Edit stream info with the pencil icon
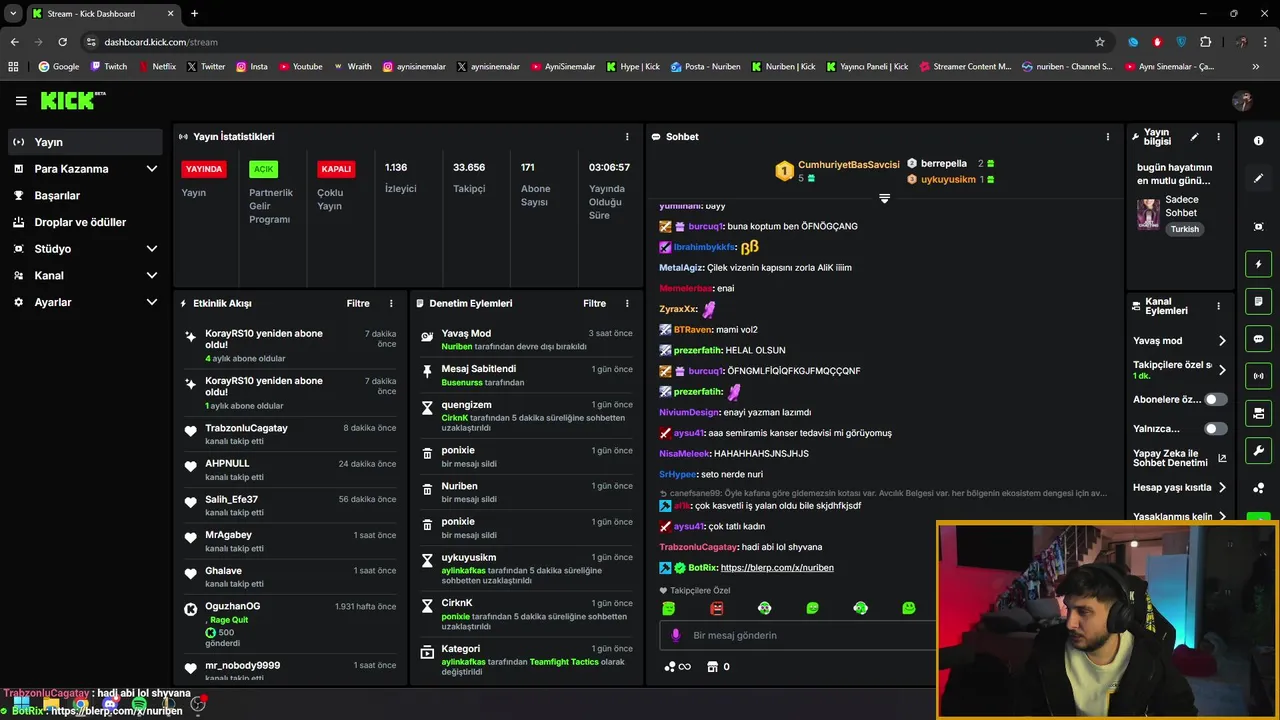 pos(1194,137)
